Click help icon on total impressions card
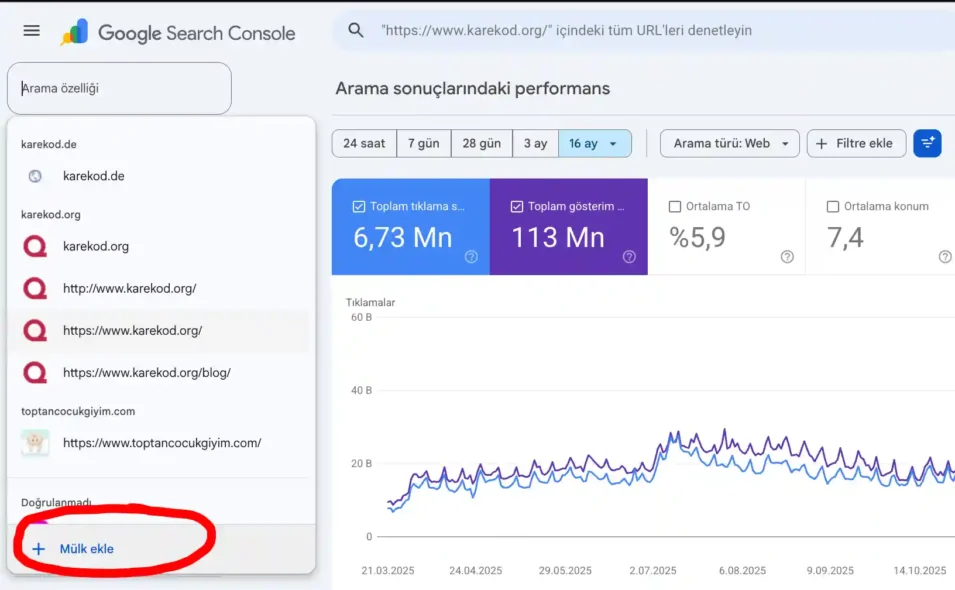Screen dimensions: 955x590 [x=629, y=257]
